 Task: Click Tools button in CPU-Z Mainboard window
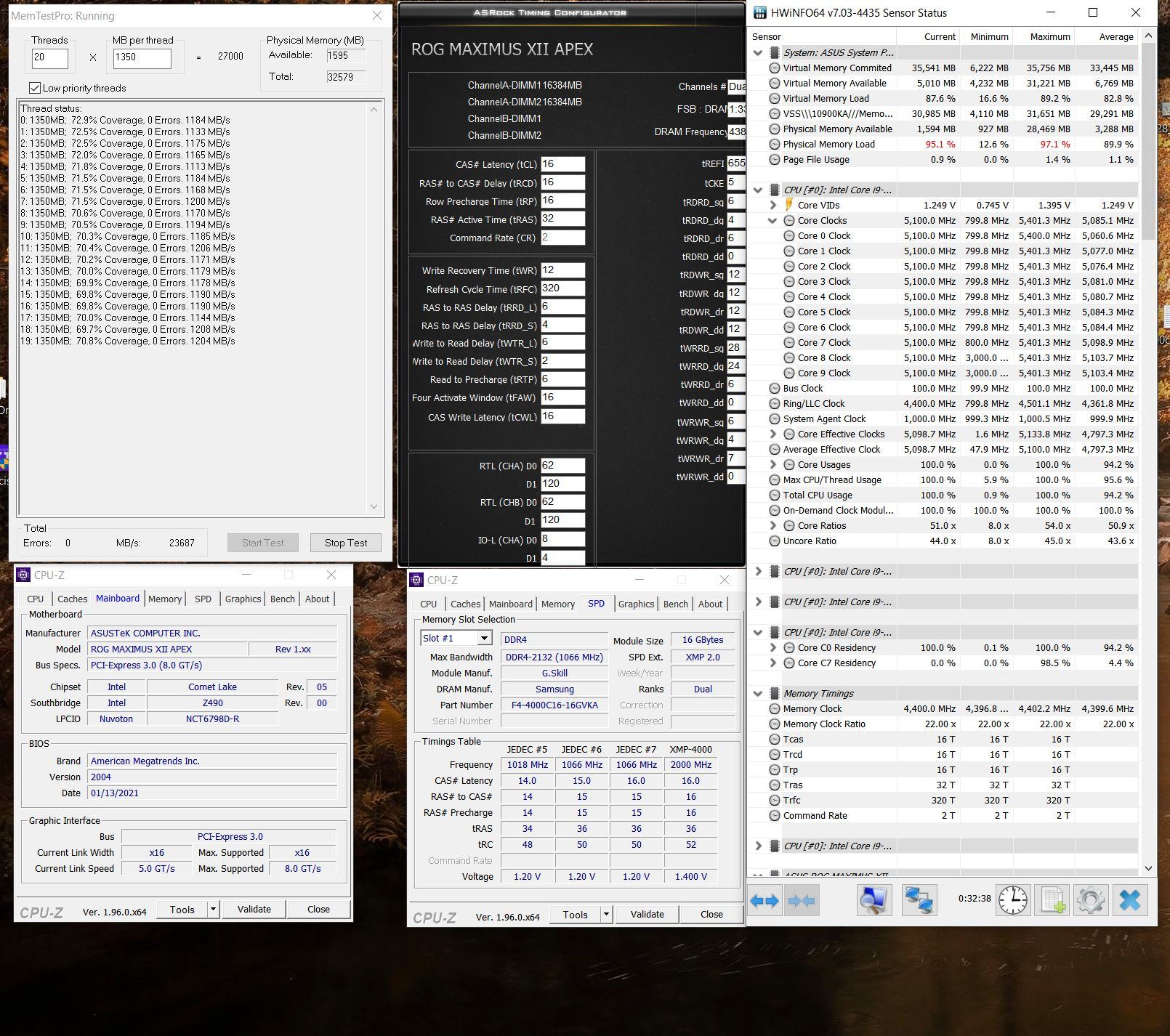coord(182,909)
